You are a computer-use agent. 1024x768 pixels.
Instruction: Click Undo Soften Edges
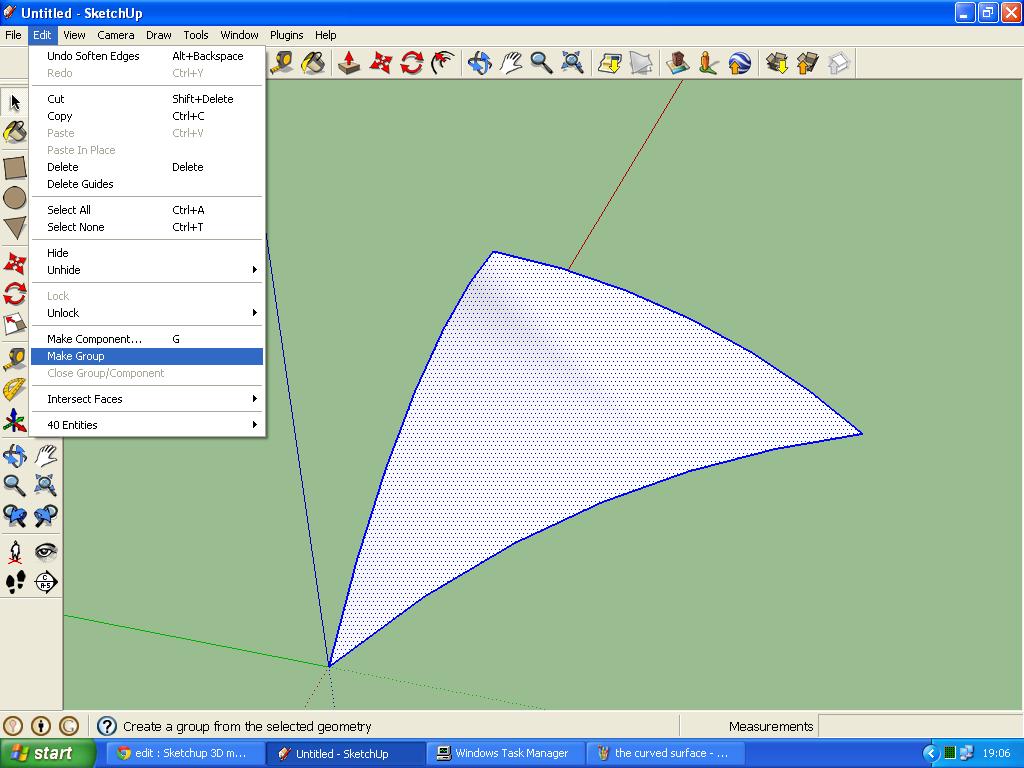(147, 56)
